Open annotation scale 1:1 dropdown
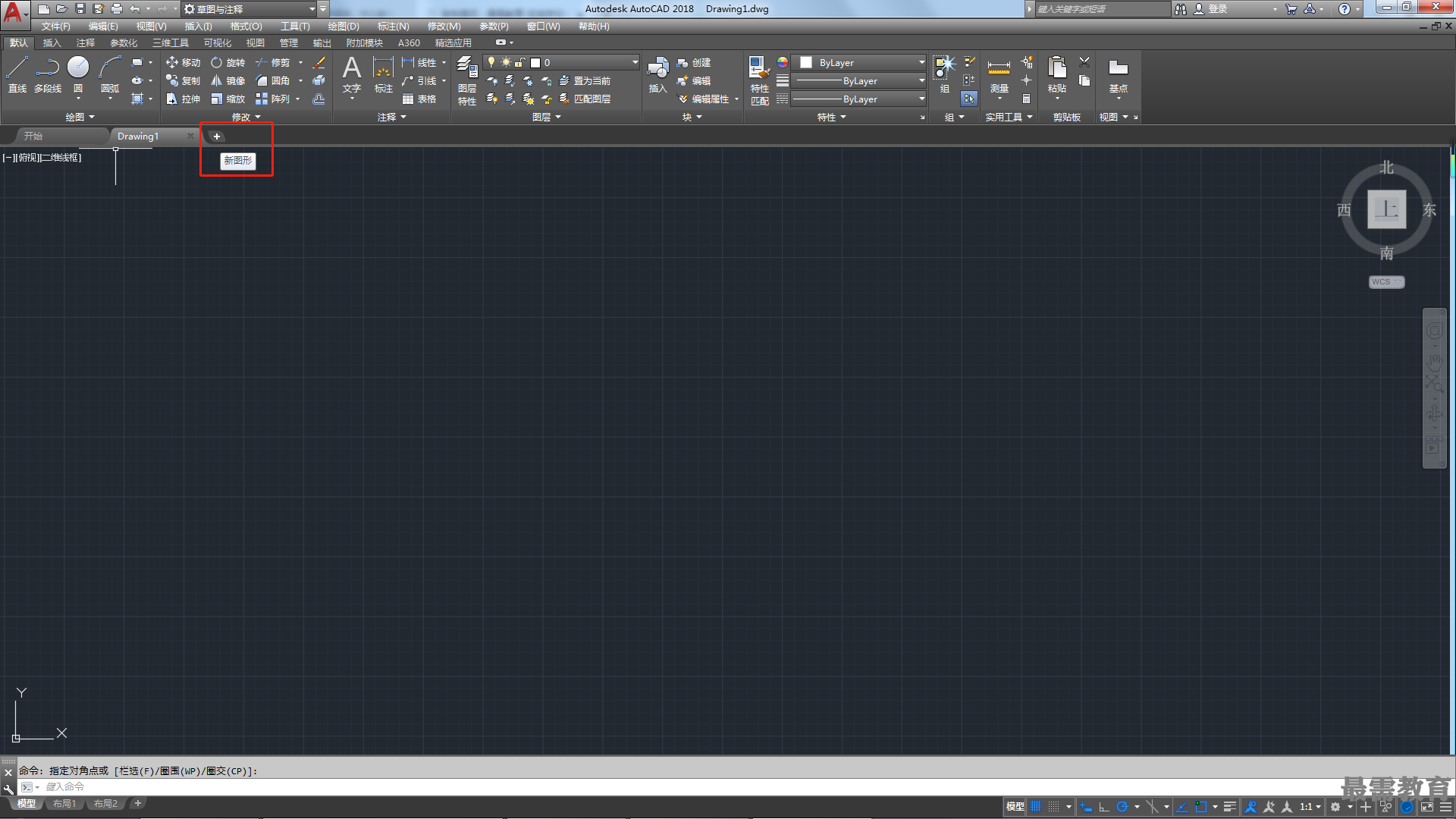This screenshot has width=1456, height=819. pos(1310,807)
